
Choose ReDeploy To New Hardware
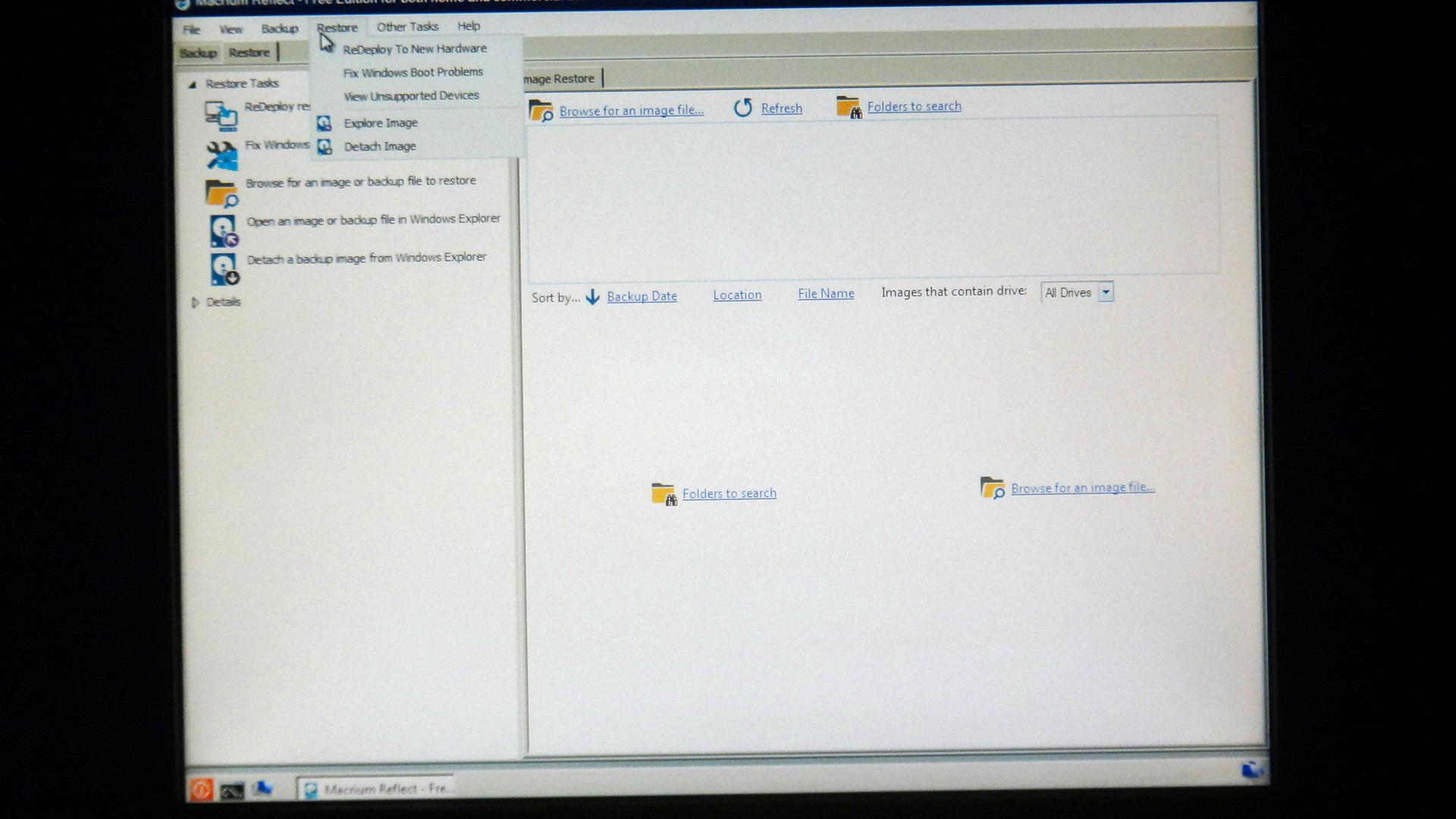coord(415,49)
